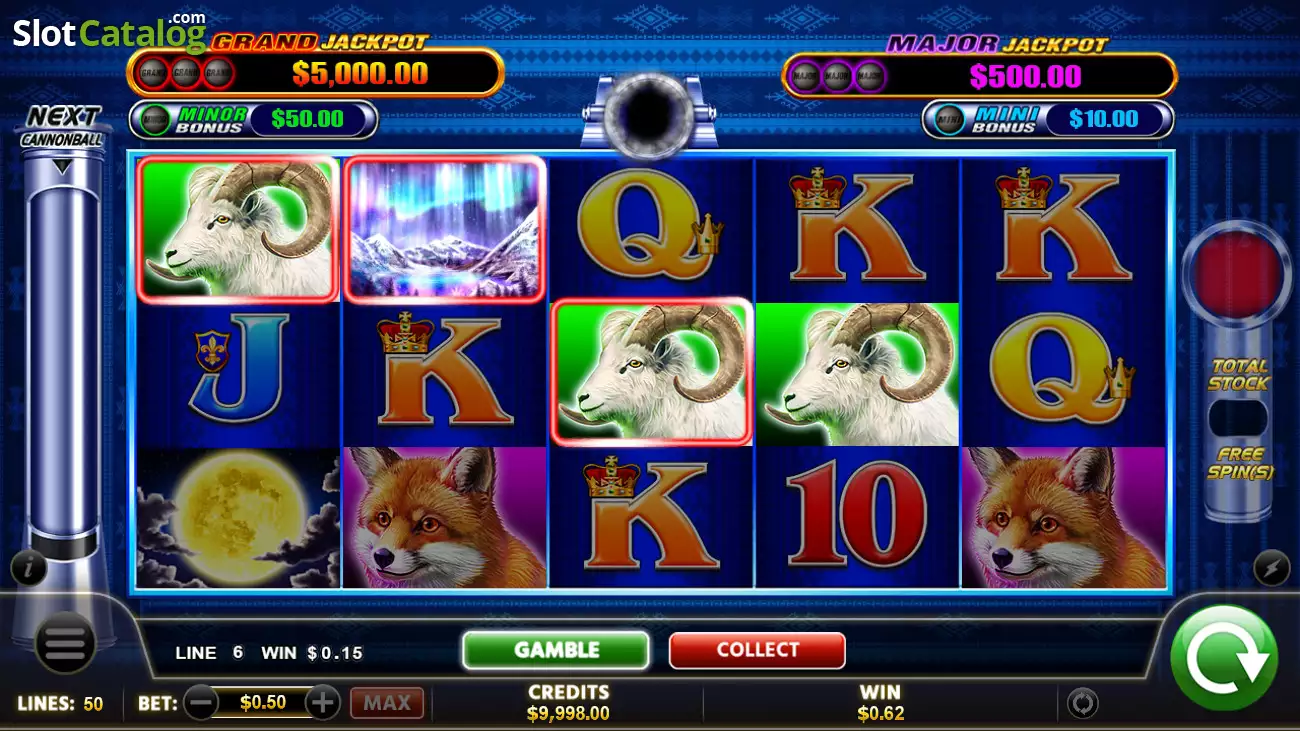Toggle the lightning quick-spin icon
Viewport: 1300px width, 731px height.
1271,568
